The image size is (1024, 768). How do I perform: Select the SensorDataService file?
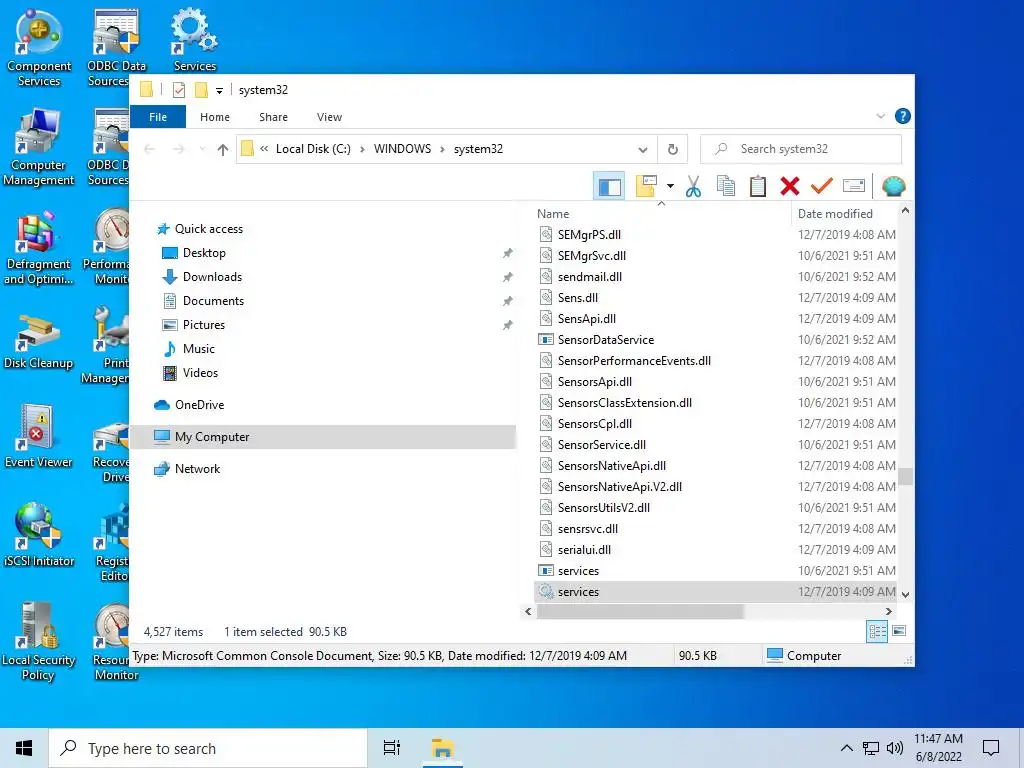click(x=605, y=340)
